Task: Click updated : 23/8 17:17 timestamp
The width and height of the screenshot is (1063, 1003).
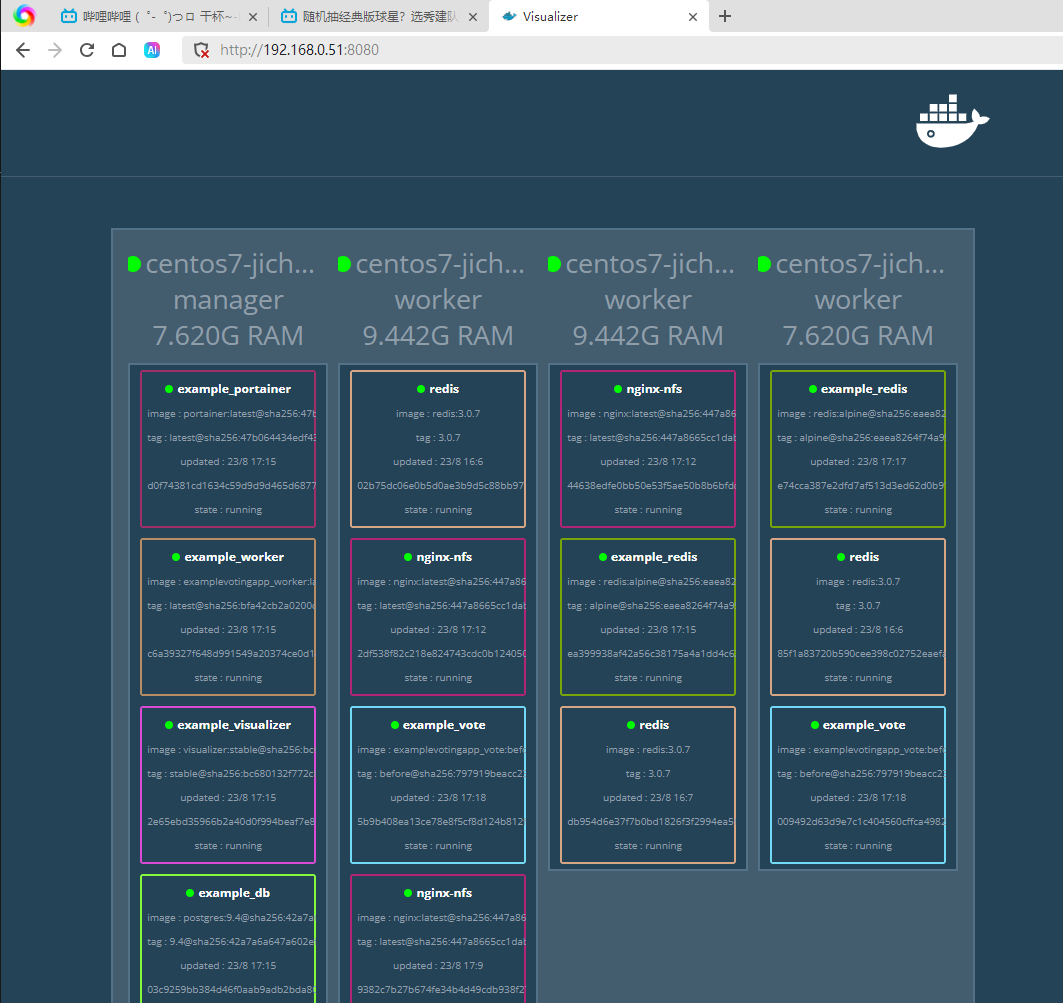Action: [858, 462]
